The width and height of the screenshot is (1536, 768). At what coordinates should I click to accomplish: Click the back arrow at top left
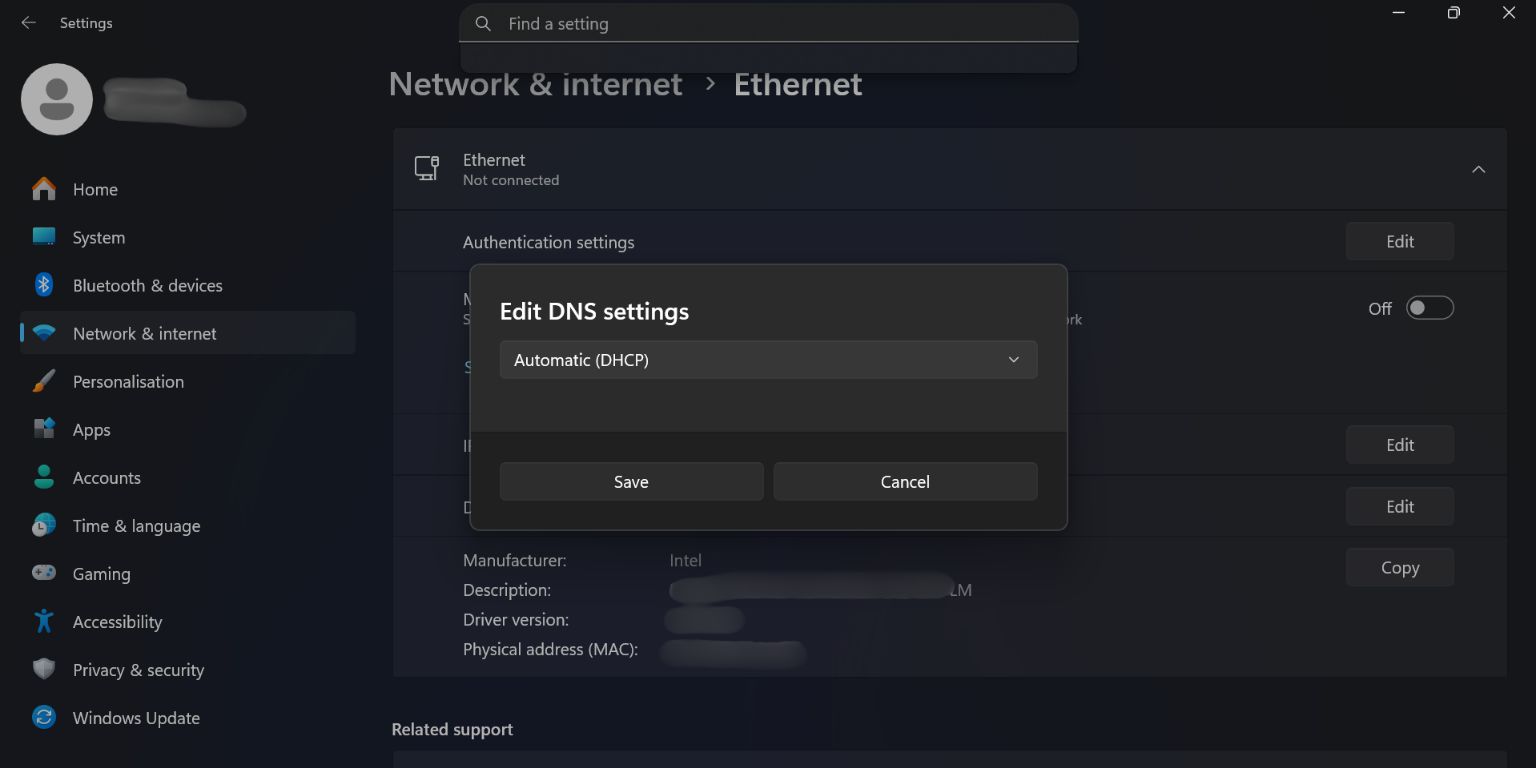pyautogui.click(x=27, y=22)
